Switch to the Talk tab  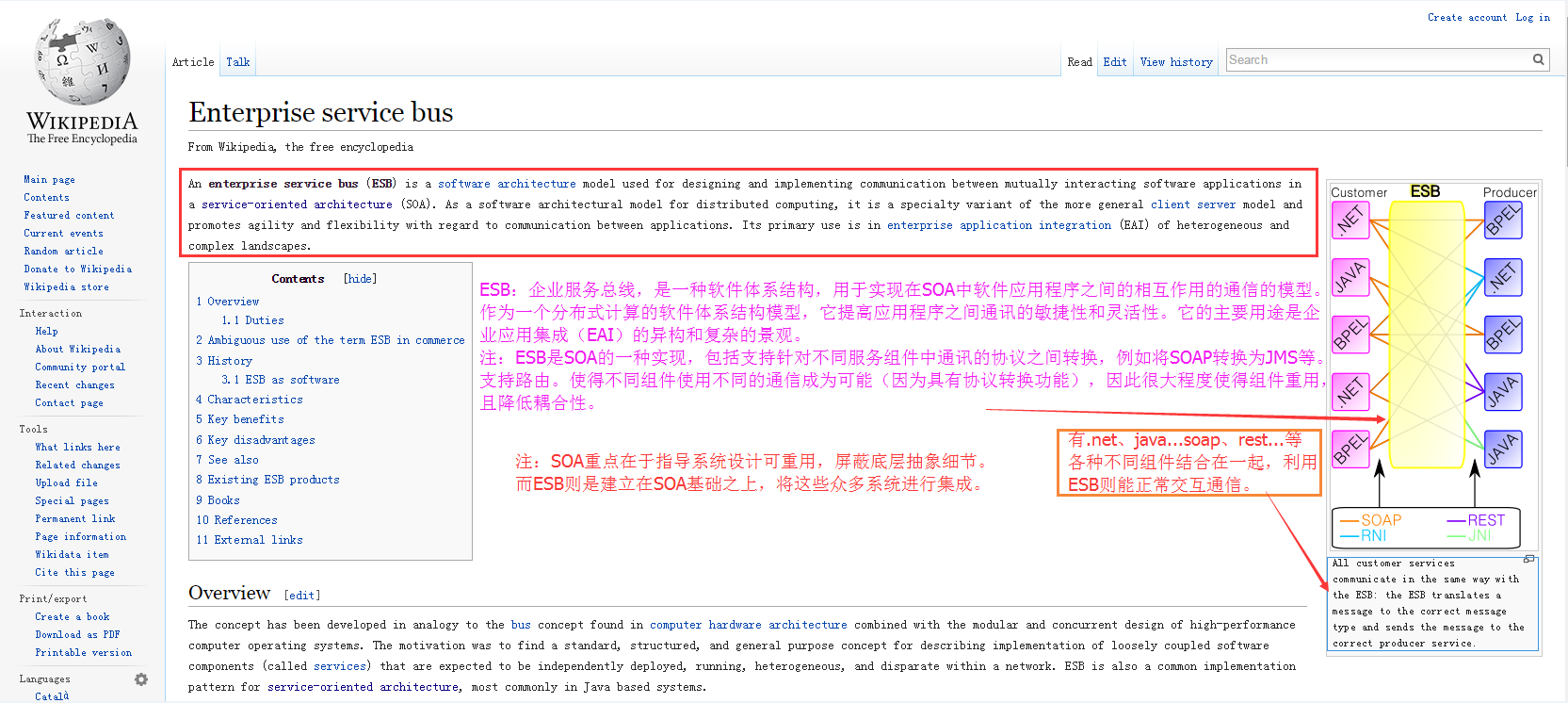coord(238,62)
